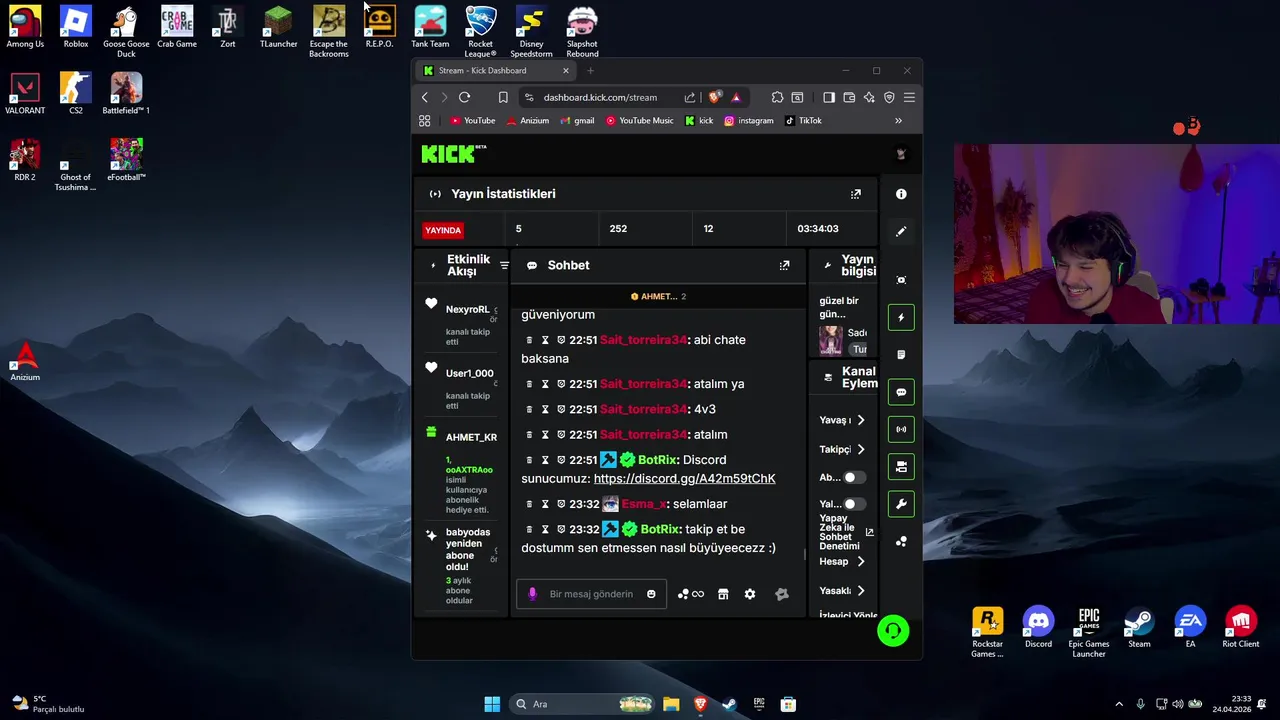Open Brave main hamburger menu
The image size is (1280, 720).
909,97
